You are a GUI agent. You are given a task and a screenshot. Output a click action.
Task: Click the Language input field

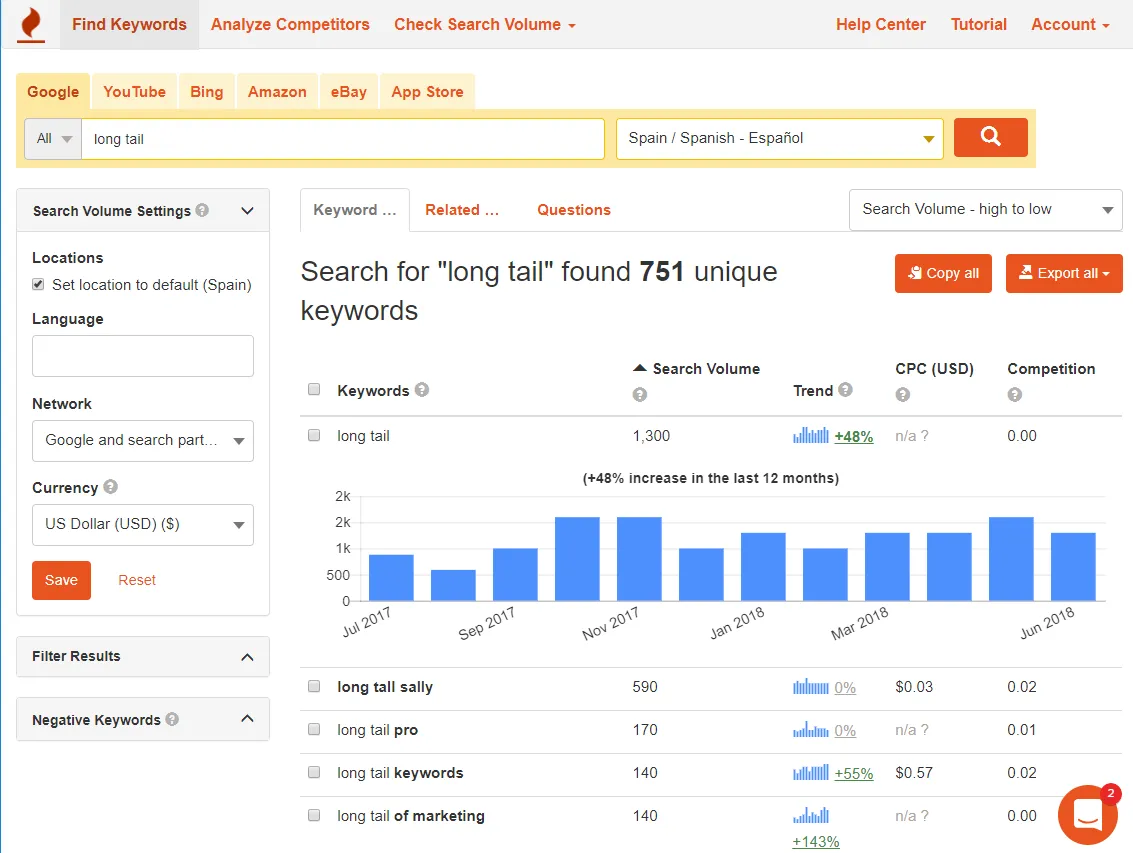pos(143,356)
